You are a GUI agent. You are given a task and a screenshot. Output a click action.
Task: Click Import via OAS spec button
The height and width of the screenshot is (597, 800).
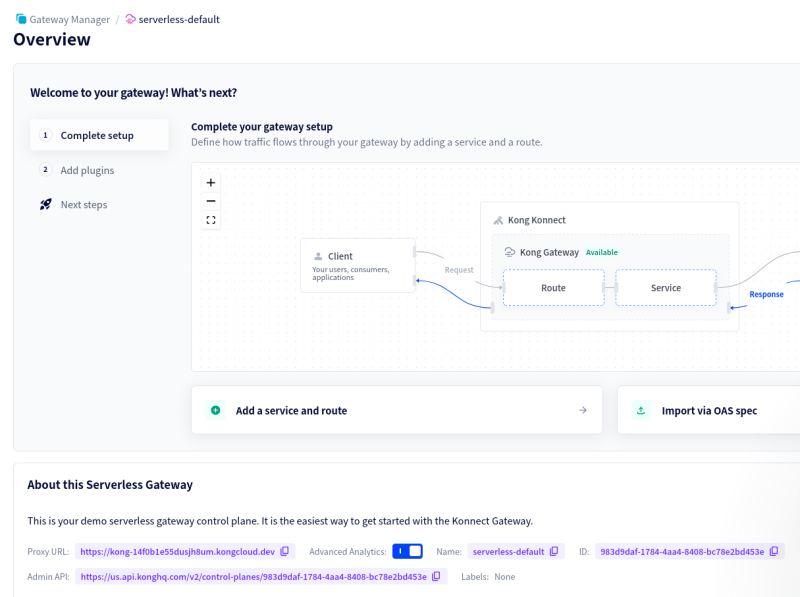pyautogui.click(x=709, y=410)
